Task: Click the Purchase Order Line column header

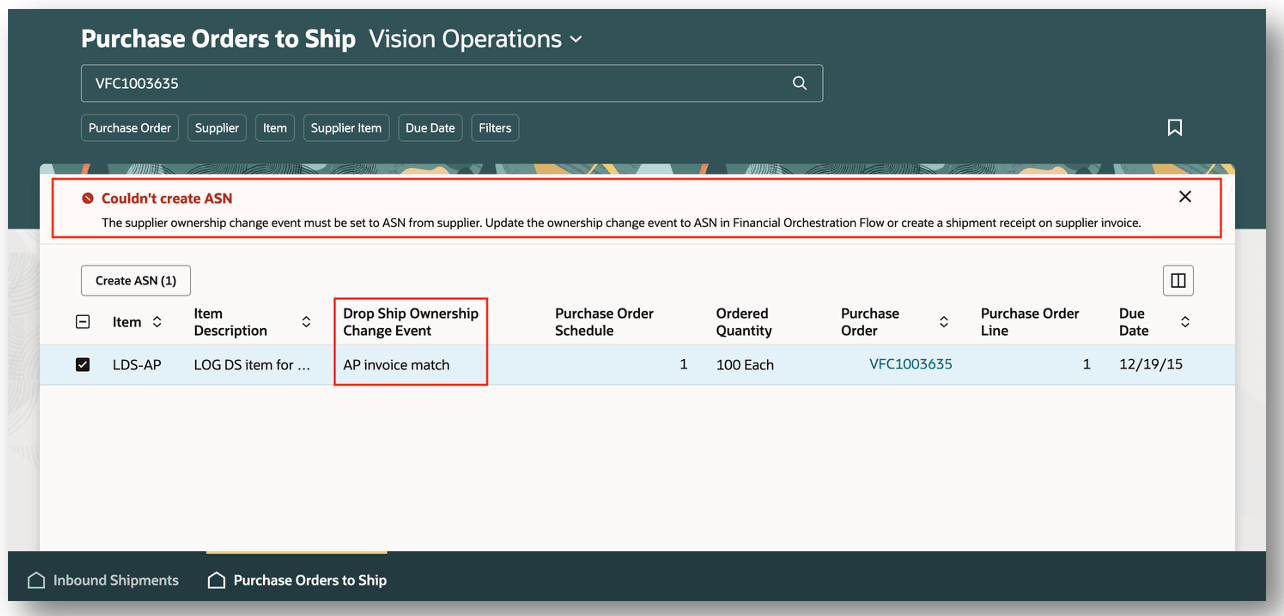Action: point(1030,322)
